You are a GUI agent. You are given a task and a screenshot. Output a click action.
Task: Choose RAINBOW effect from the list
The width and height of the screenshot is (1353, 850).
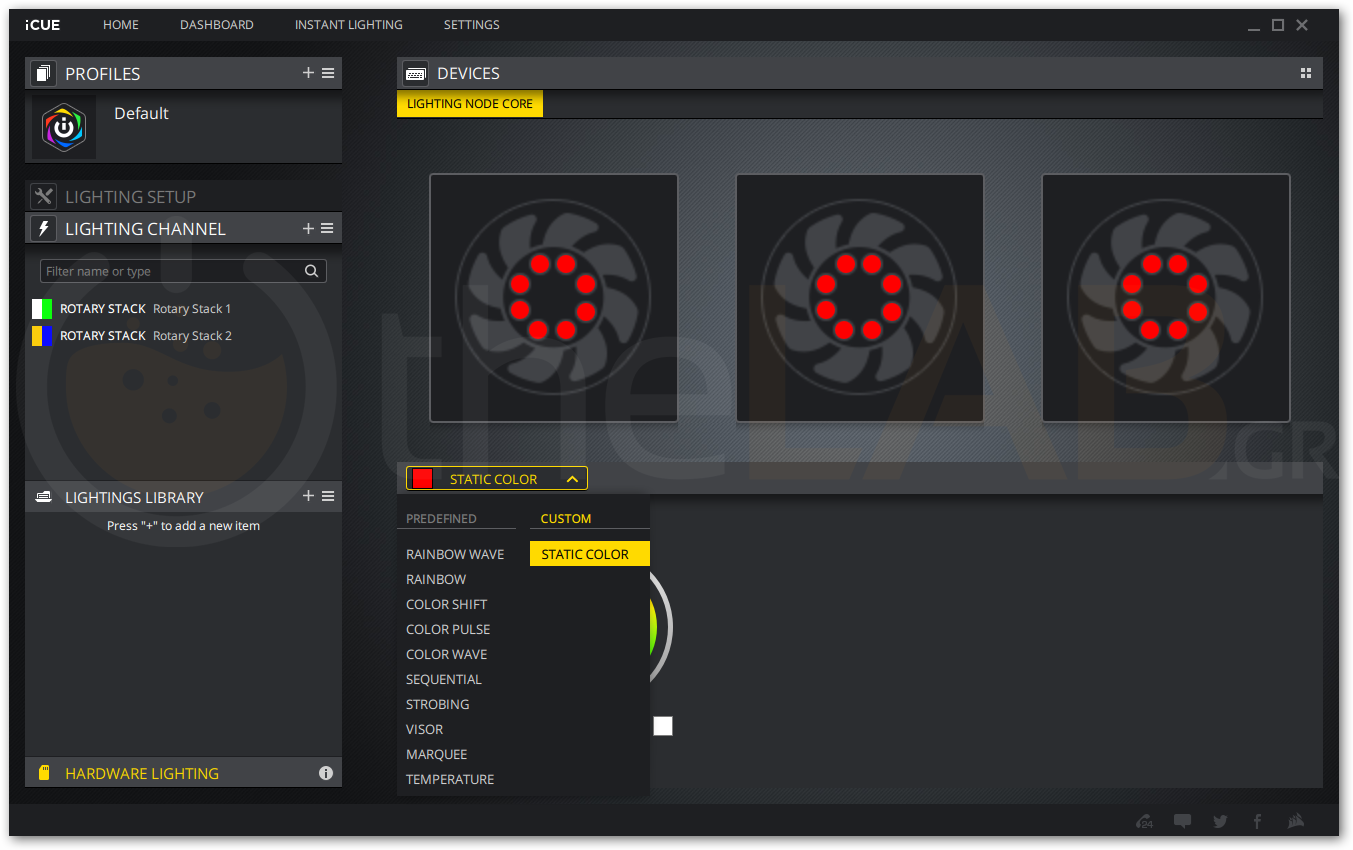[x=436, y=579]
